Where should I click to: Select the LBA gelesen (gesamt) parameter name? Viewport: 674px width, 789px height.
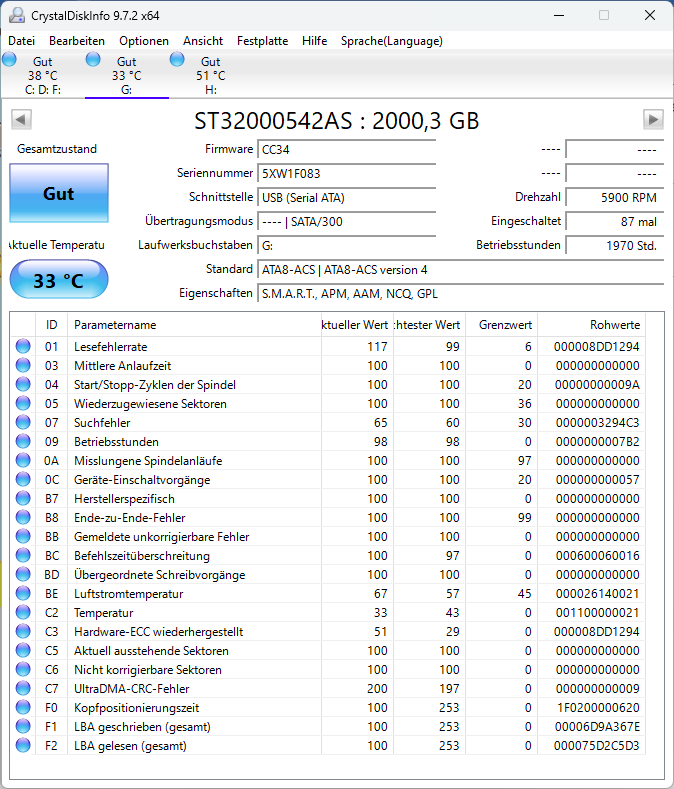click(130, 746)
